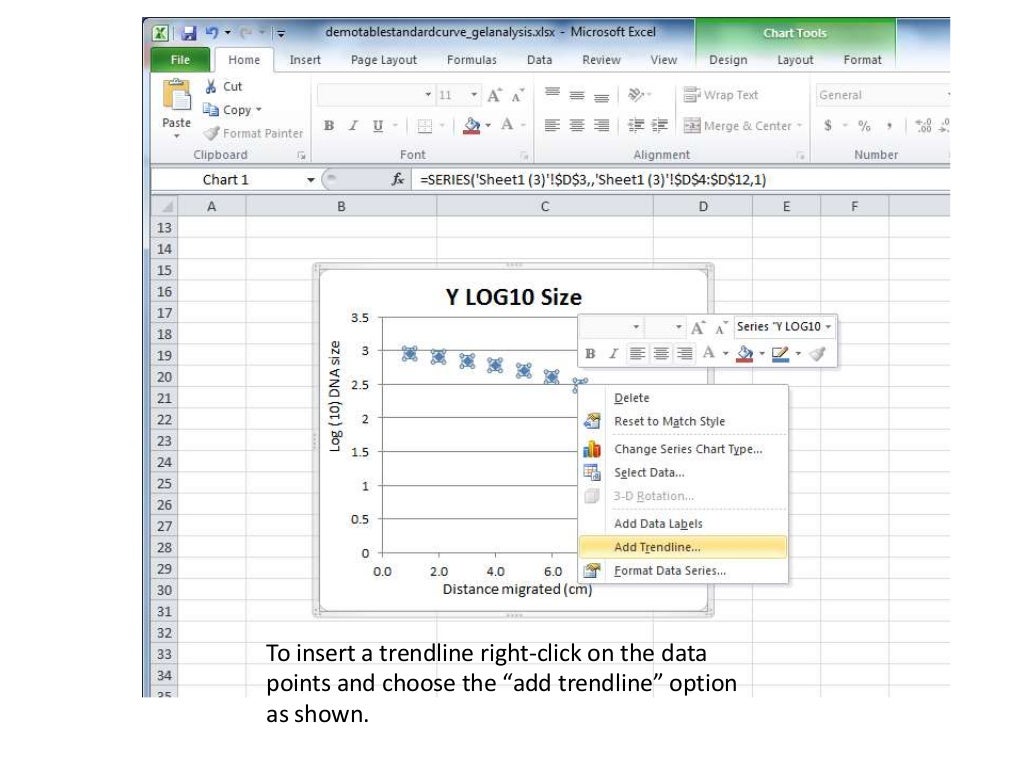Choose Select Data... from context menu
The width and height of the screenshot is (1024, 768).
682,473
